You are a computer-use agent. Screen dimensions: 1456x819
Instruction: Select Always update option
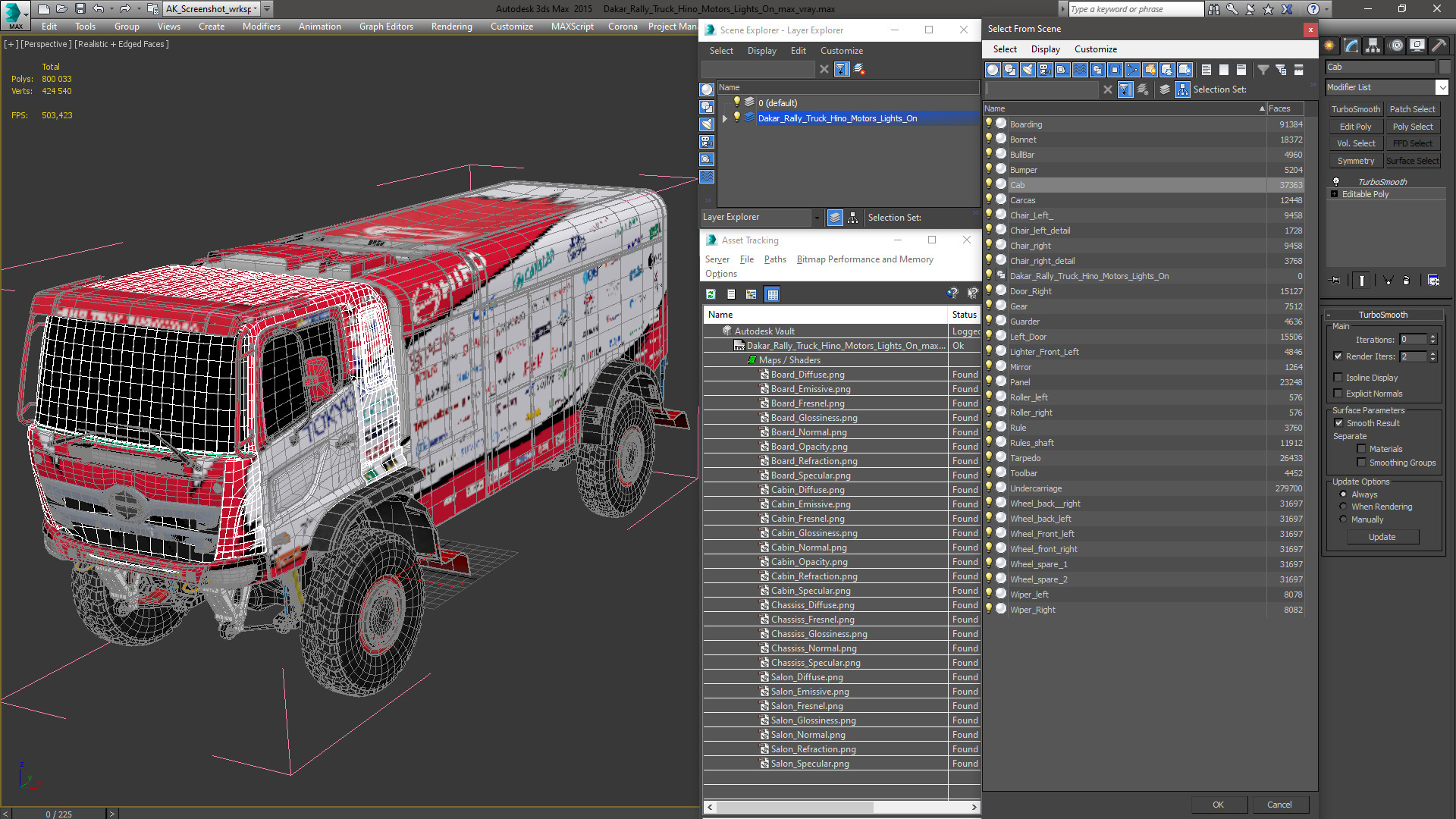pyautogui.click(x=1343, y=494)
